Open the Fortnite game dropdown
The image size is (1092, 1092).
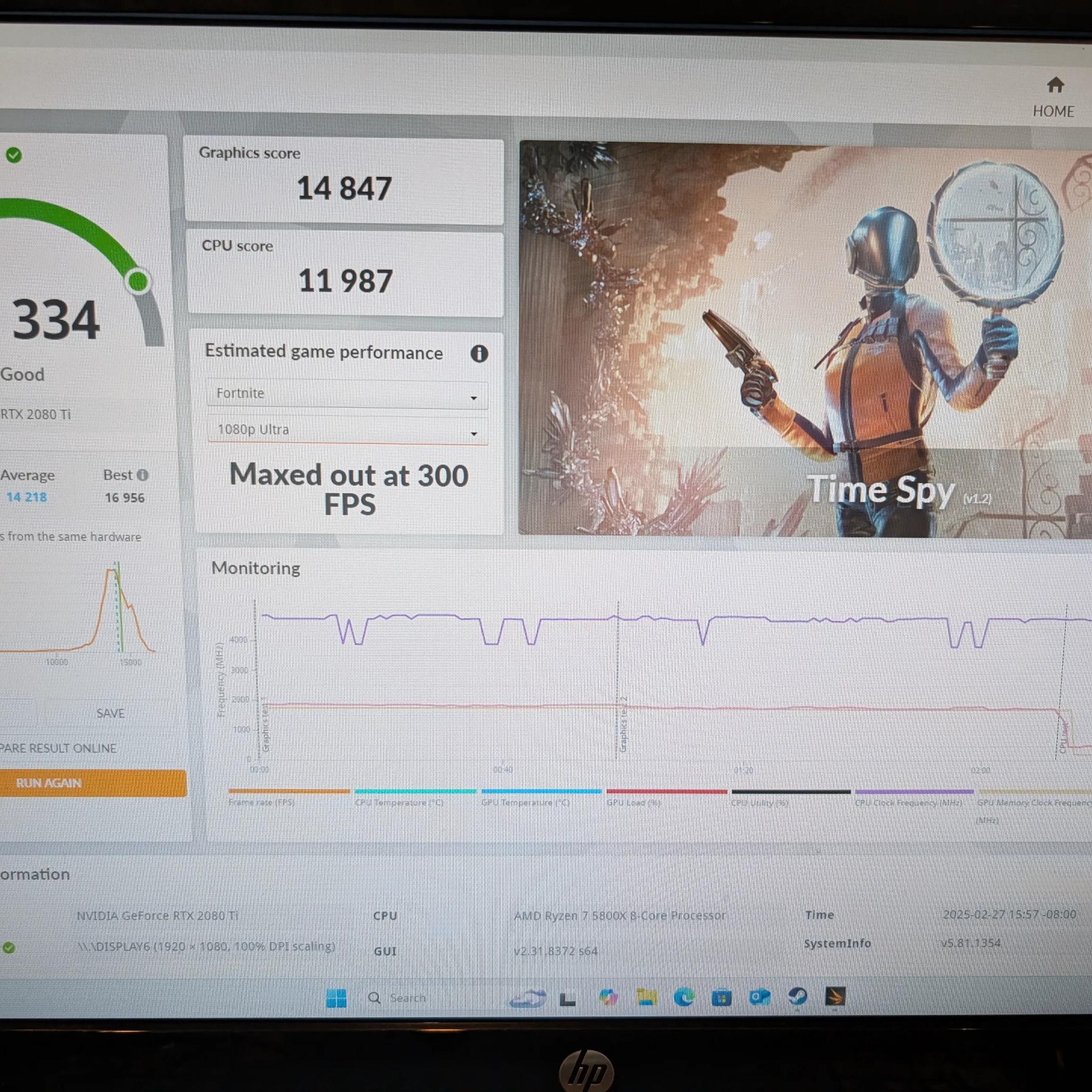pos(347,394)
